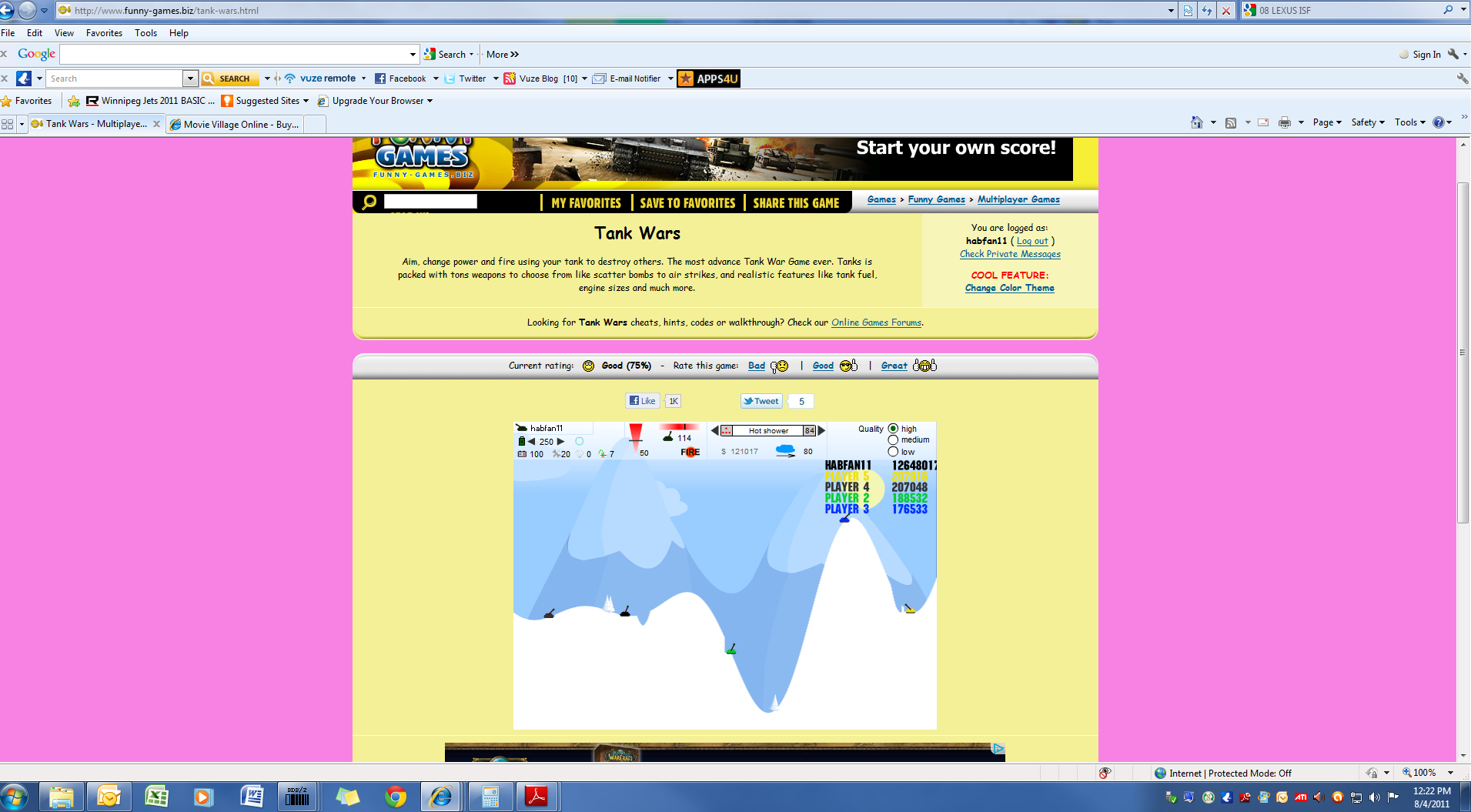This screenshot has height=812, width=1471.
Task: Click the magnifier search icon on site
Action: [x=369, y=202]
